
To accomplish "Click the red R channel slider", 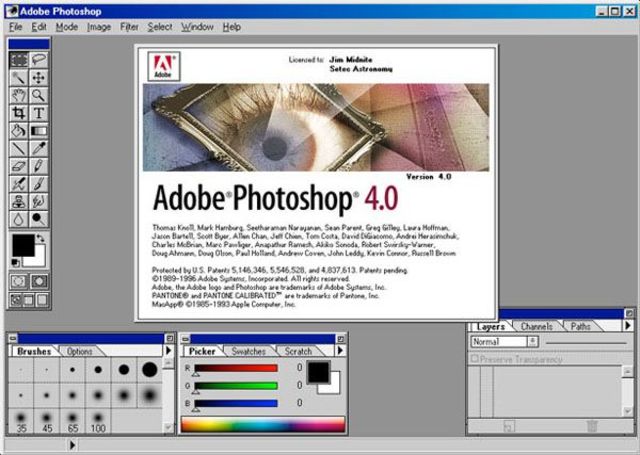I will 236,368.
